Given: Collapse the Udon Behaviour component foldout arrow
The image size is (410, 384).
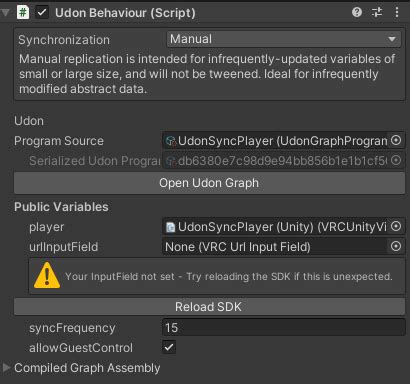Looking at the screenshot, I should tap(5, 13).
